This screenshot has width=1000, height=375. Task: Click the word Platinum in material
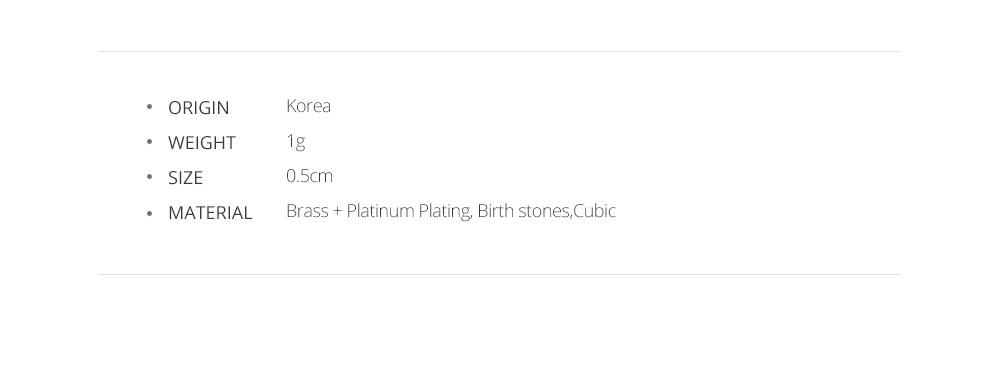tap(380, 211)
